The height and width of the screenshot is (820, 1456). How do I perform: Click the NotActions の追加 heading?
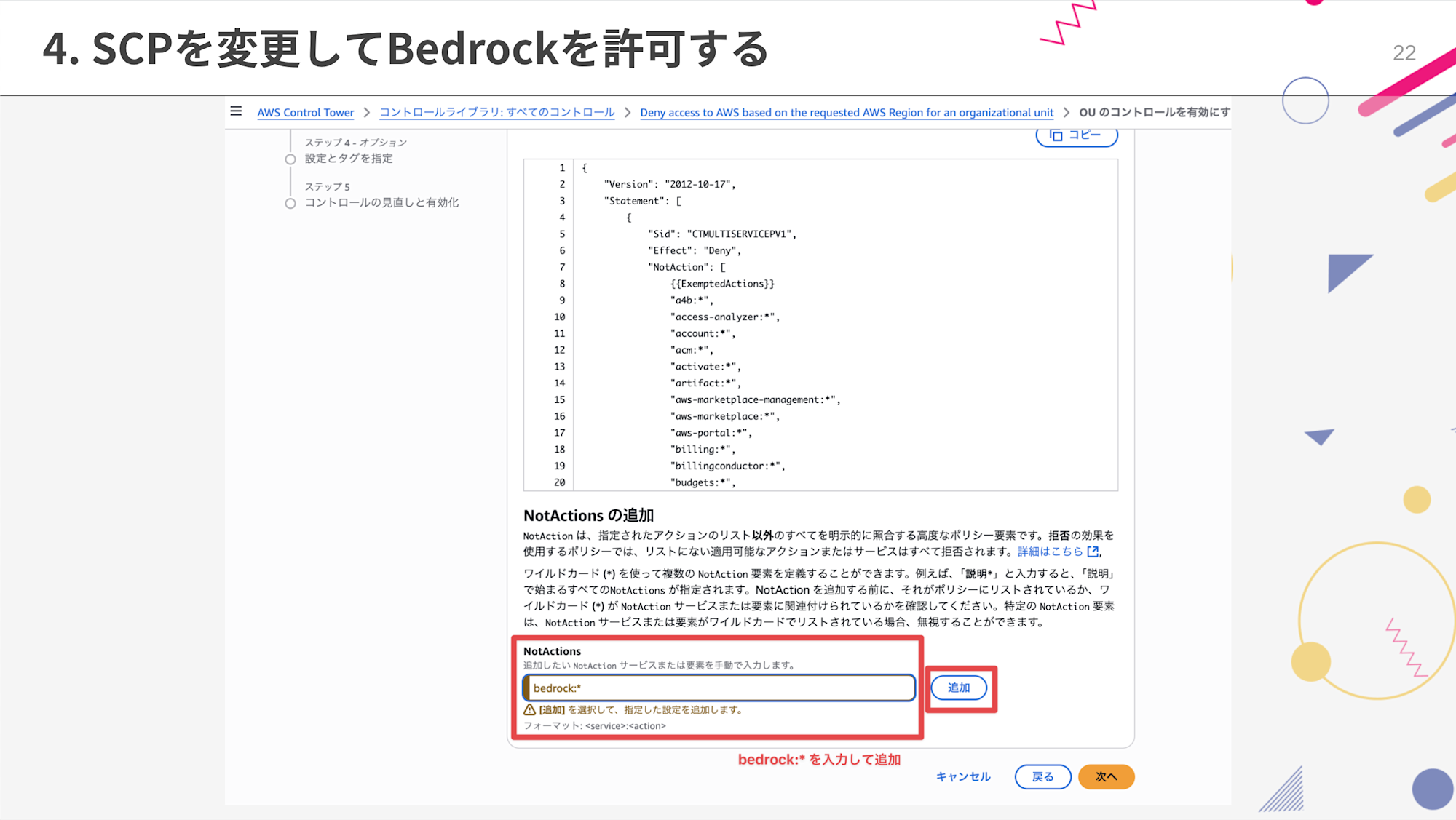[x=588, y=515]
